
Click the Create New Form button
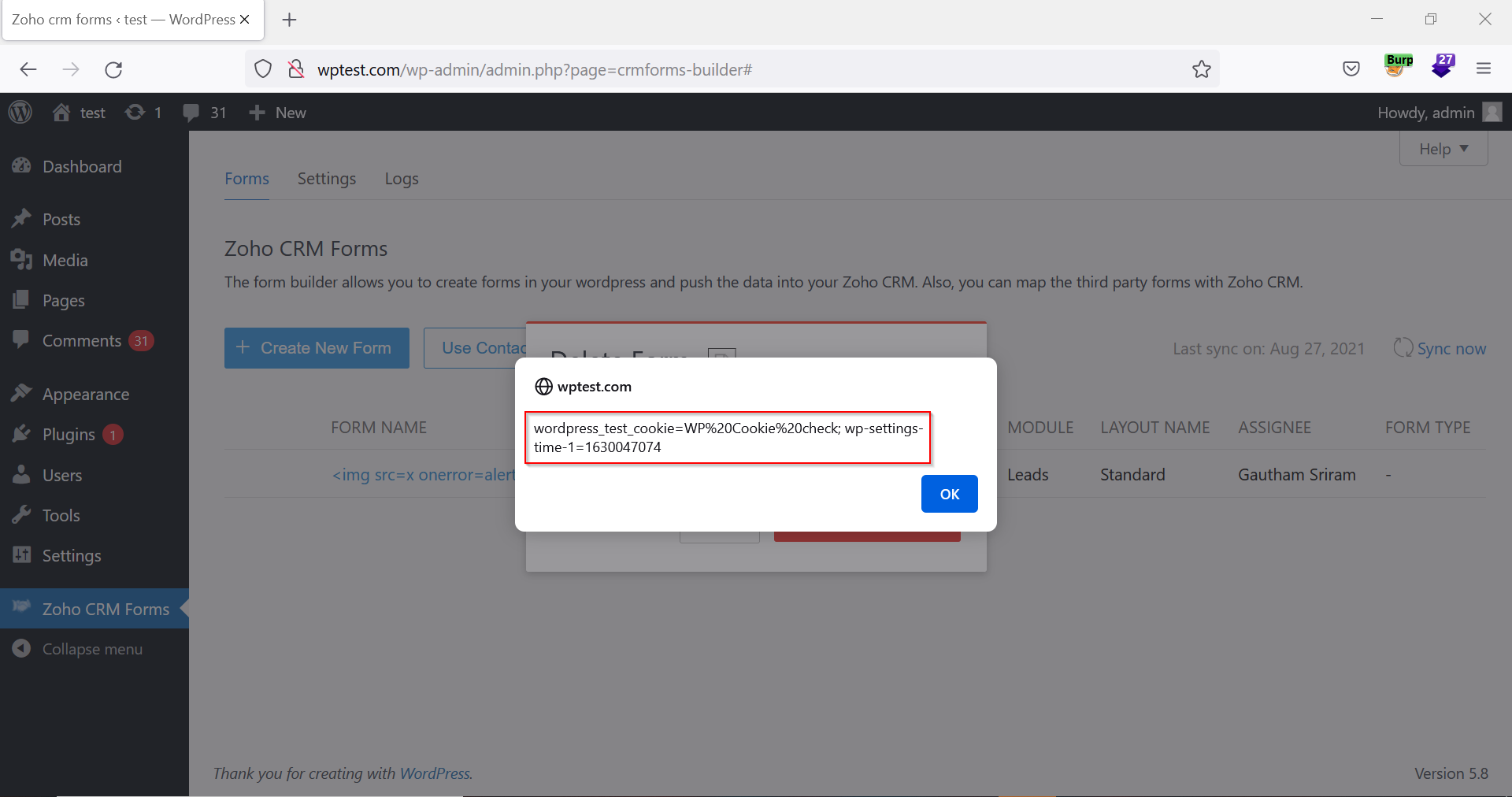[317, 348]
